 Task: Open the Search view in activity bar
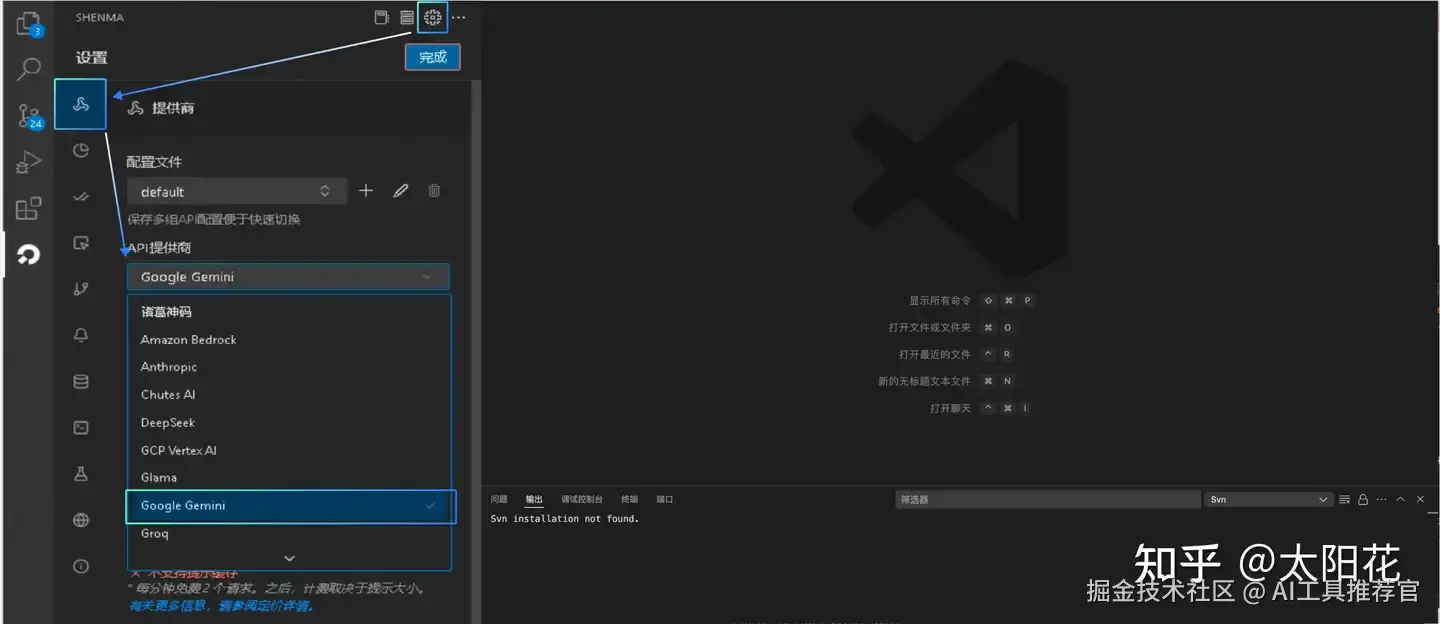(x=29, y=69)
